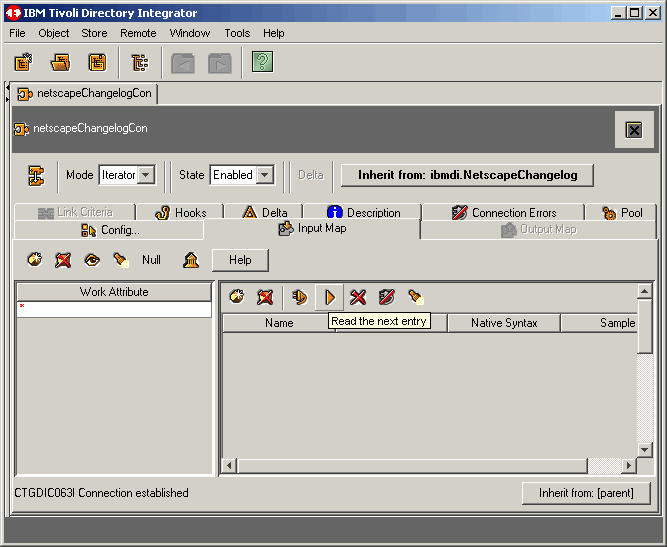
Task: Click the 'Inherit from: ibmdi.NetscapeChangelog' button
Action: 466,175
